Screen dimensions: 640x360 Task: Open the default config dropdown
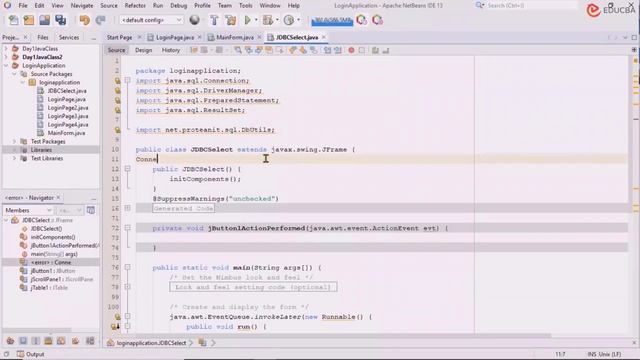[x=151, y=20]
